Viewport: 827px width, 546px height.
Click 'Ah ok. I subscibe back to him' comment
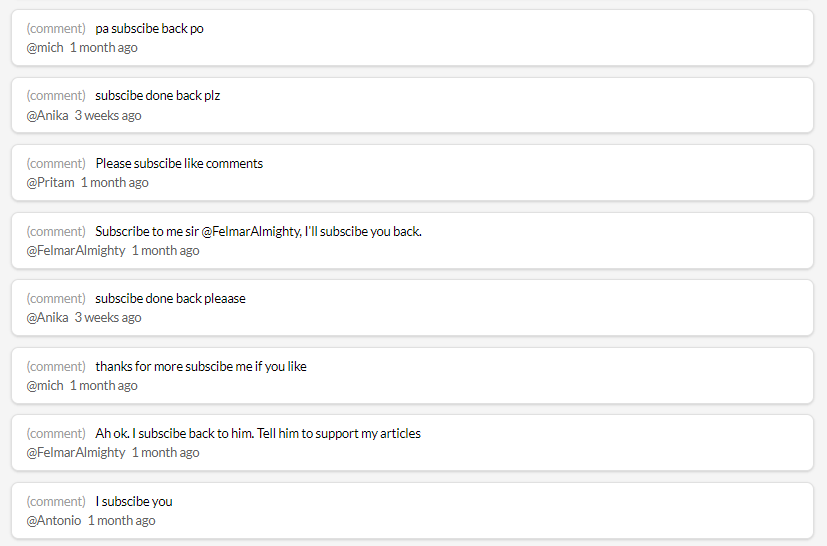click(258, 434)
